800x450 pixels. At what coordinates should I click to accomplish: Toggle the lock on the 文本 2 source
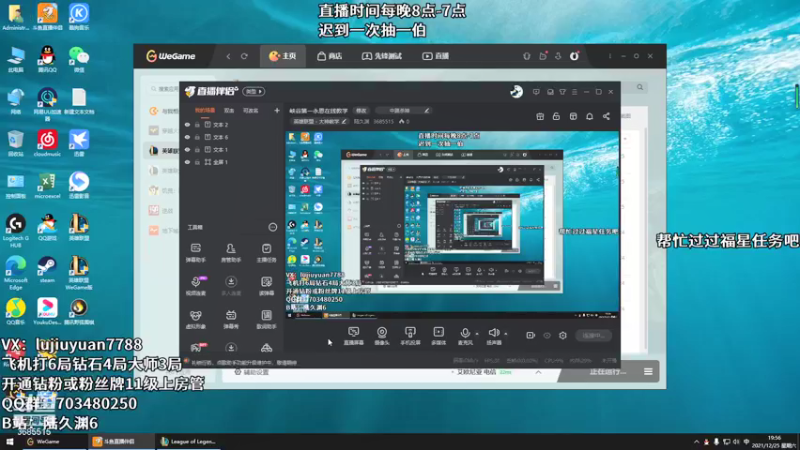pos(197,124)
